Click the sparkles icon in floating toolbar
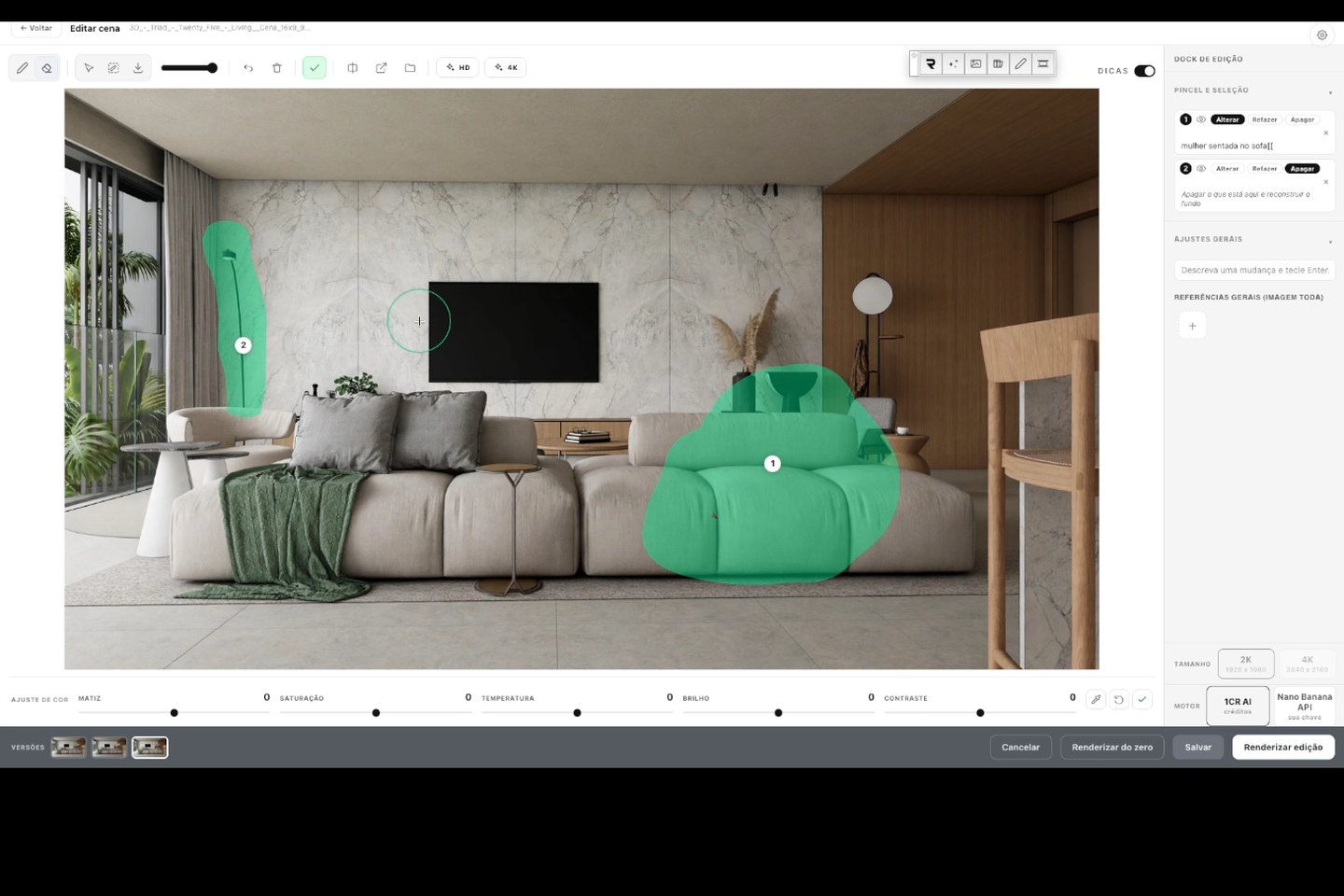The image size is (1344, 896). click(953, 63)
